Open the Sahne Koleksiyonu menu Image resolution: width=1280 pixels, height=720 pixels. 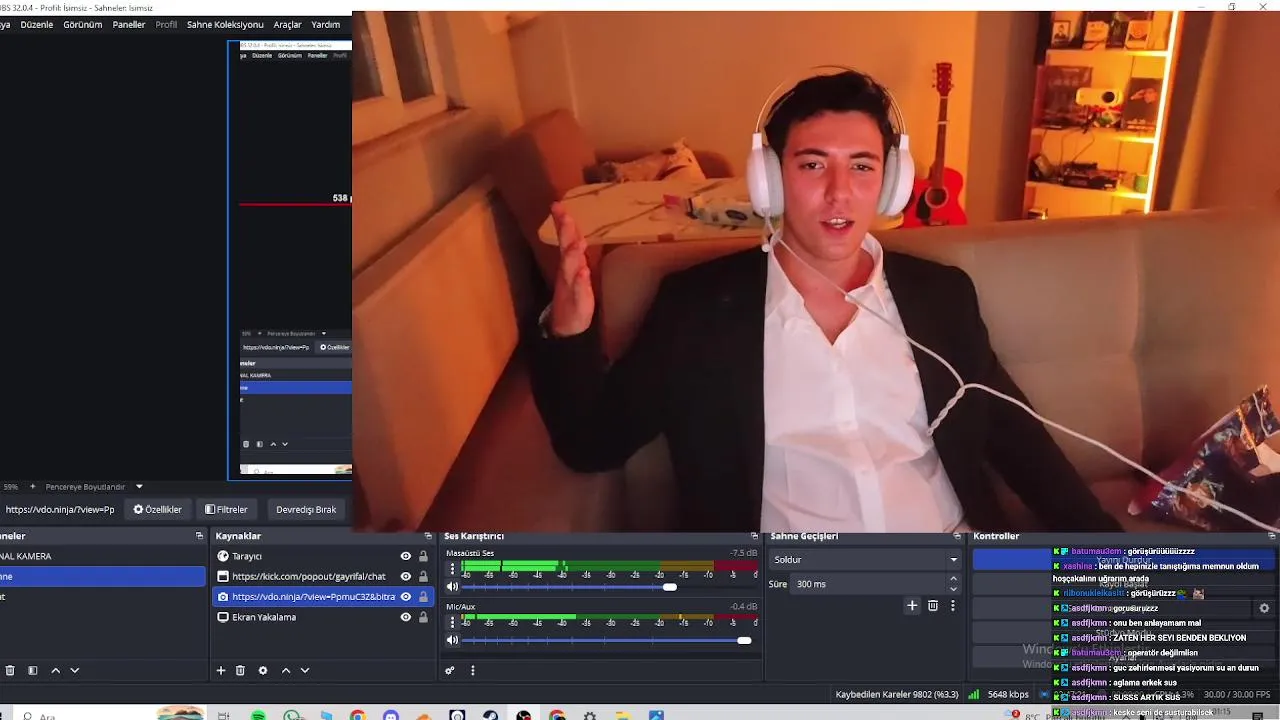(225, 24)
